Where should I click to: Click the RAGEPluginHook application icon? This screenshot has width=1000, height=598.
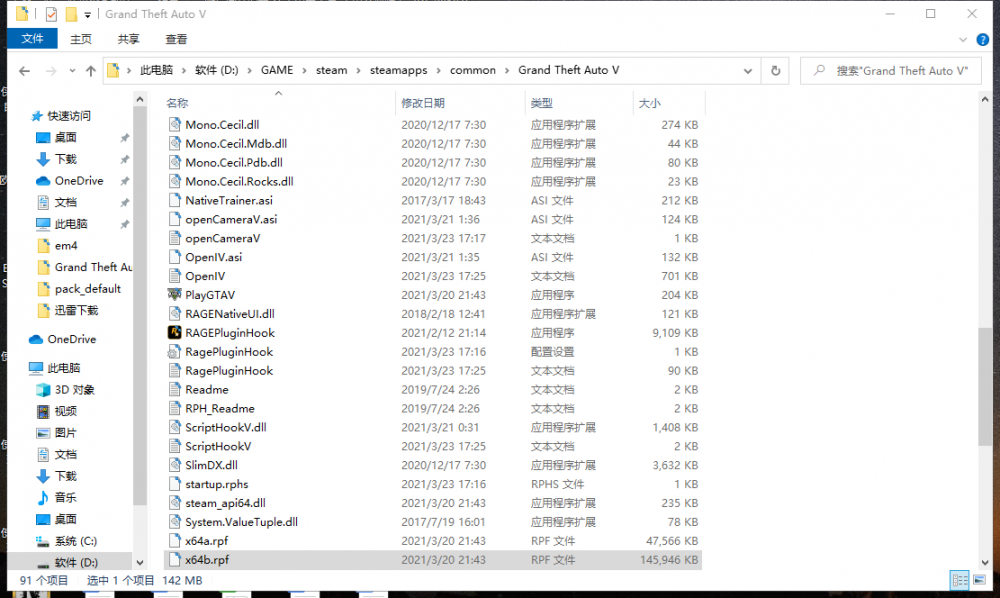[x=174, y=333]
